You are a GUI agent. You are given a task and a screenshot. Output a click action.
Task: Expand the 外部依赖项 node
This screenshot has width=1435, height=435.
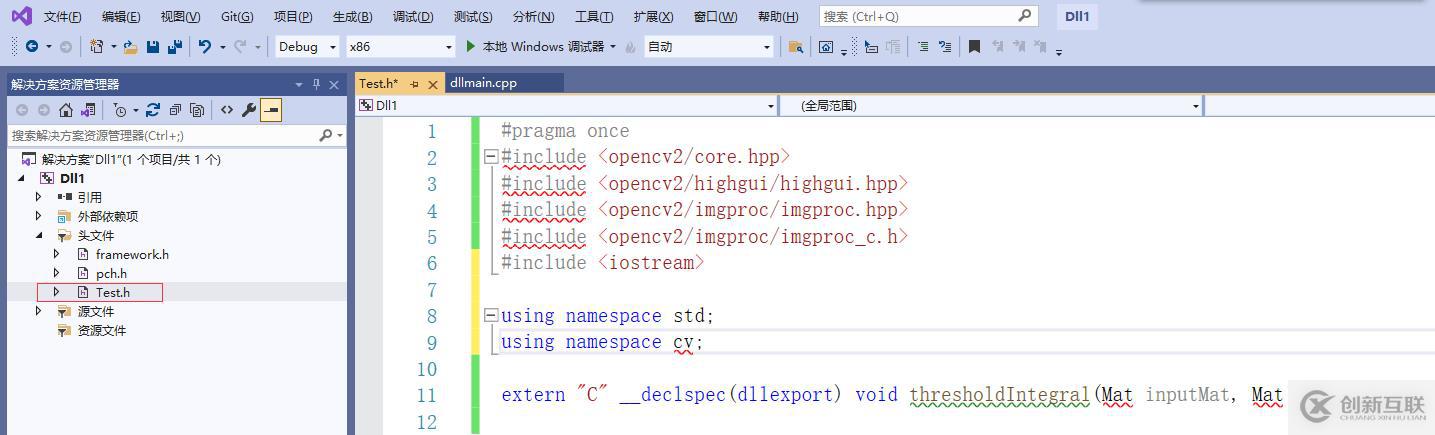click(x=38, y=216)
